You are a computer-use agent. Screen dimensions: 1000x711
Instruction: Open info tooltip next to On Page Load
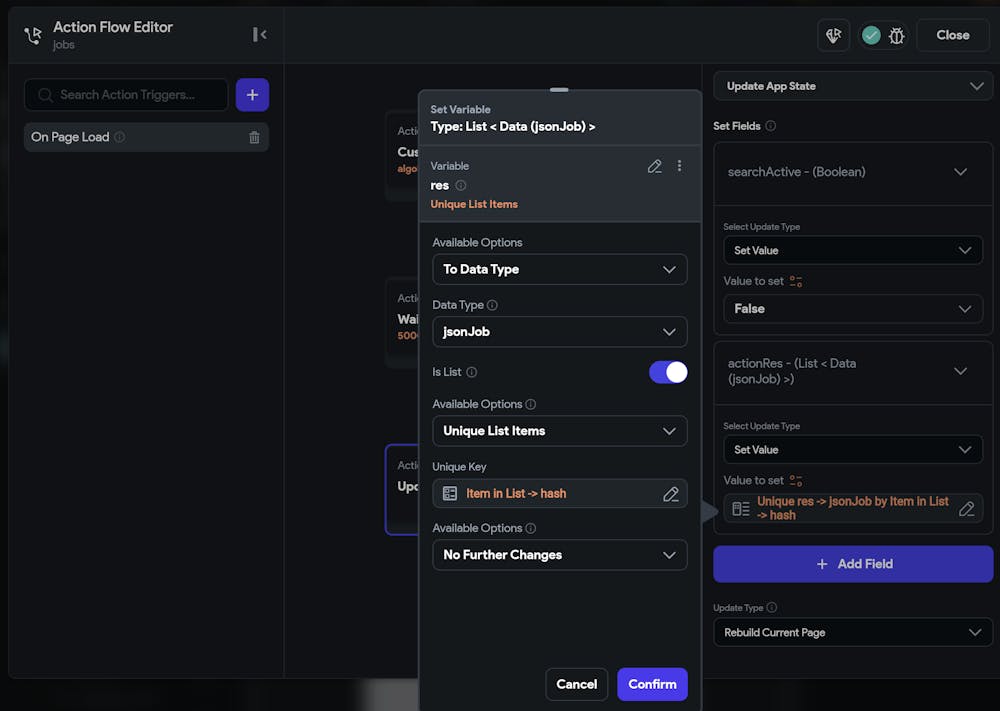click(x=120, y=137)
